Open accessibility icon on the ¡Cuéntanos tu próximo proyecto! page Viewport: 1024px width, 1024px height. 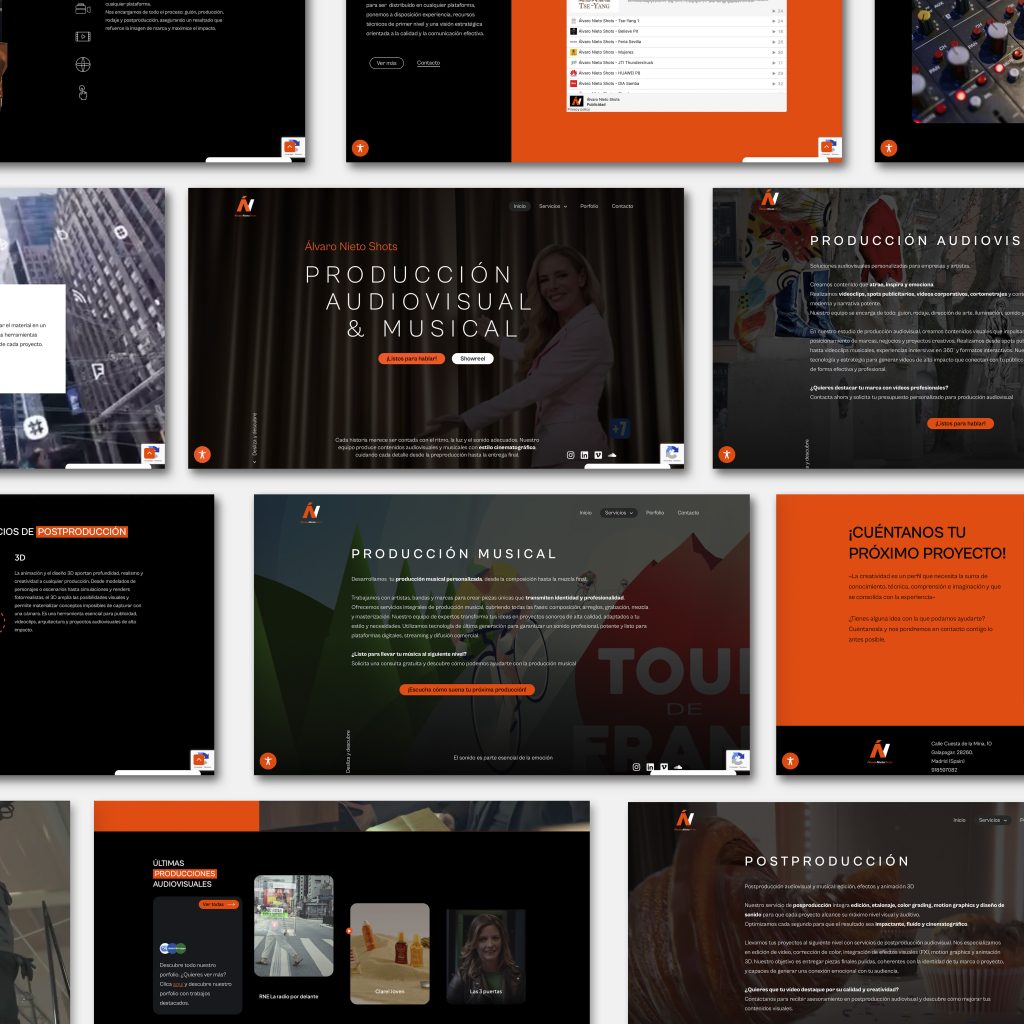[x=790, y=761]
